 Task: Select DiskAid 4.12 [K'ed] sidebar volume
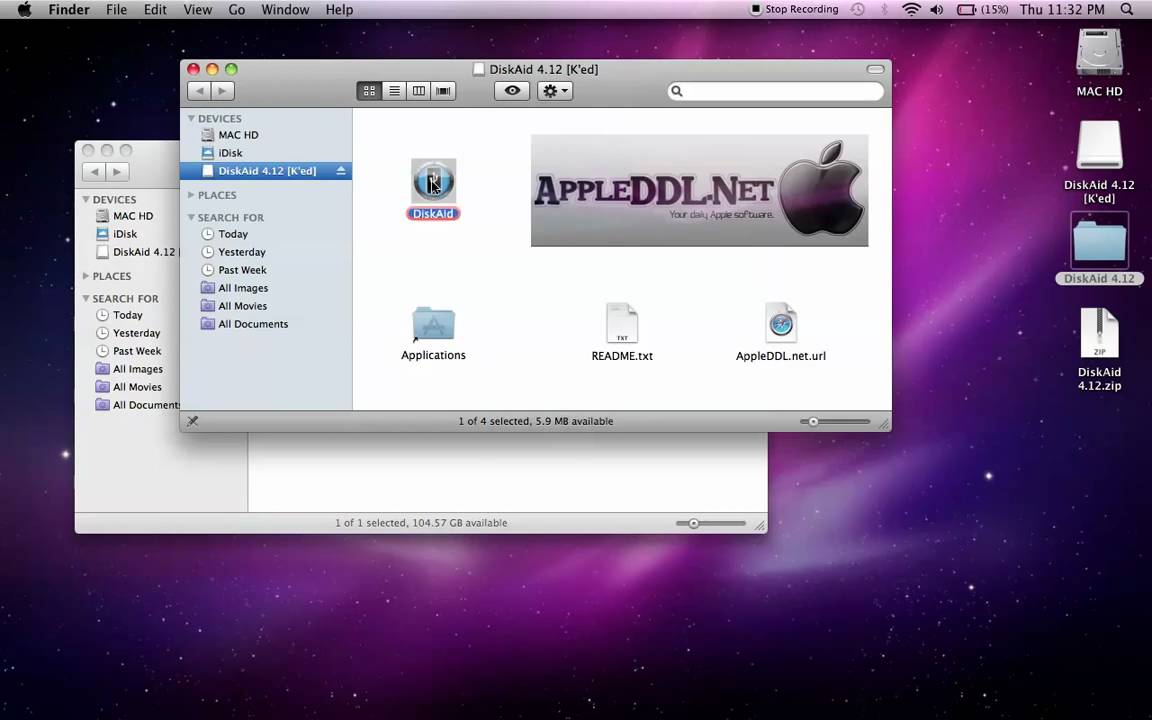coord(266,170)
